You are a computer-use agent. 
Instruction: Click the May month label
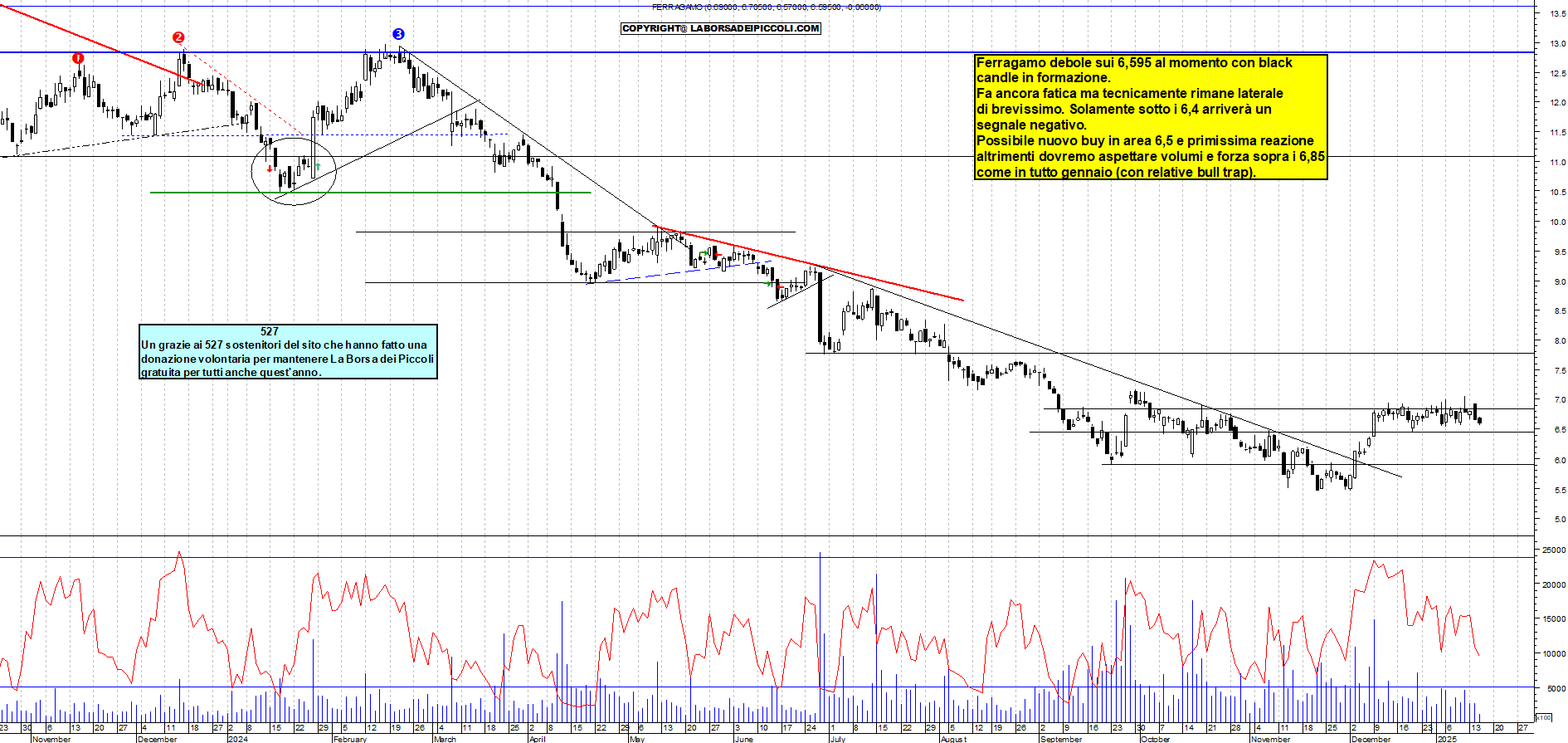point(637,739)
